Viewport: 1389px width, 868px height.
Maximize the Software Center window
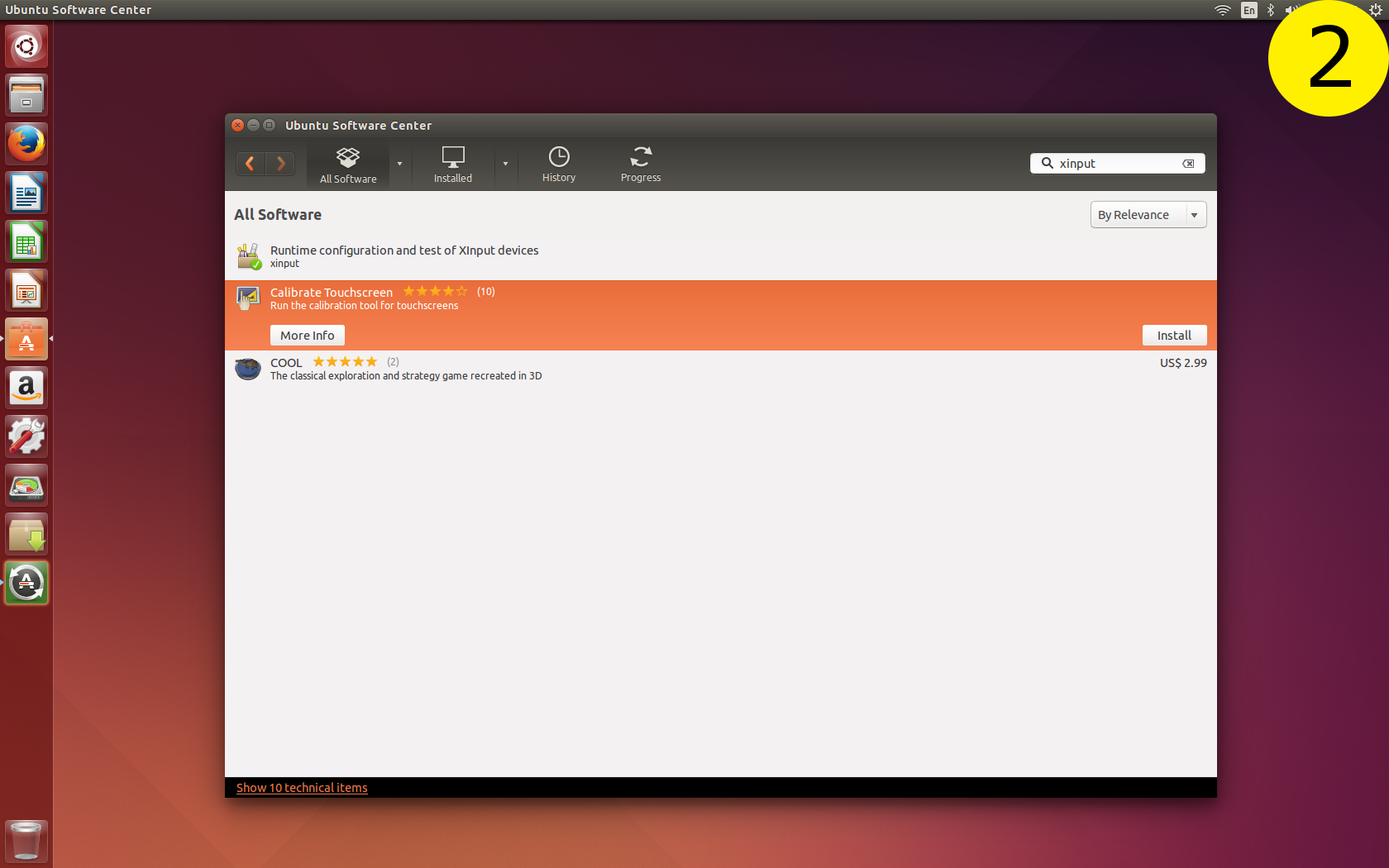(x=270, y=126)
